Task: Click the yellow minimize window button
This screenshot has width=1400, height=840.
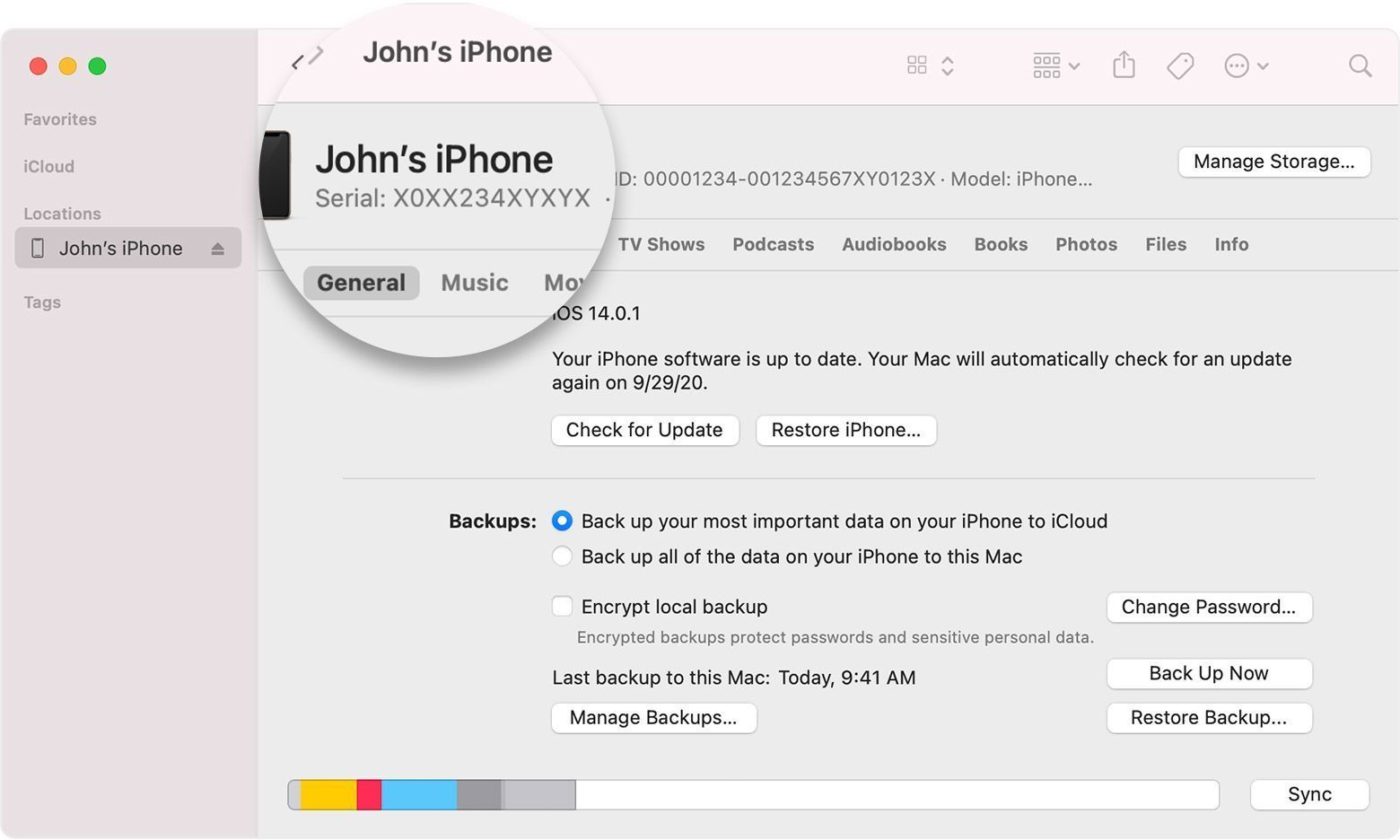Action: click(x=67, y=66)
